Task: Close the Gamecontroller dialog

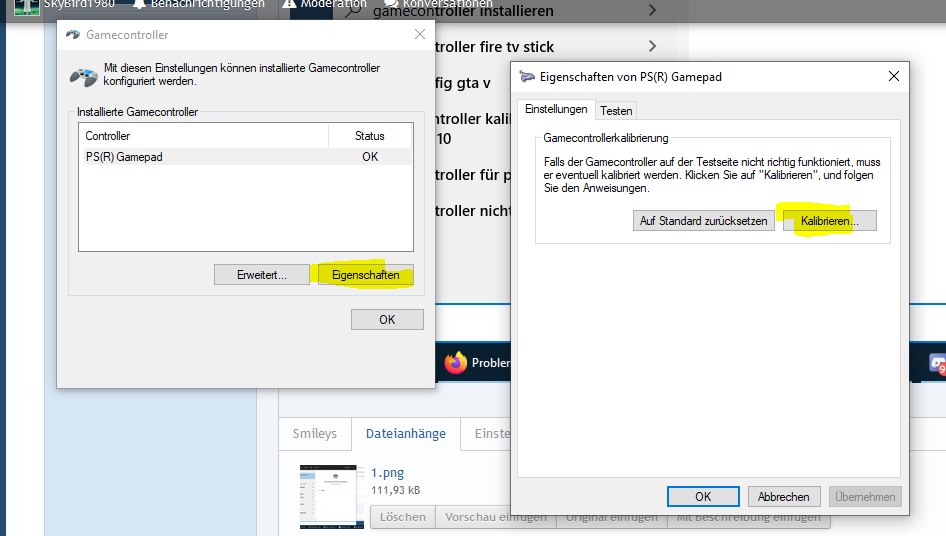Action: [420, 34]
